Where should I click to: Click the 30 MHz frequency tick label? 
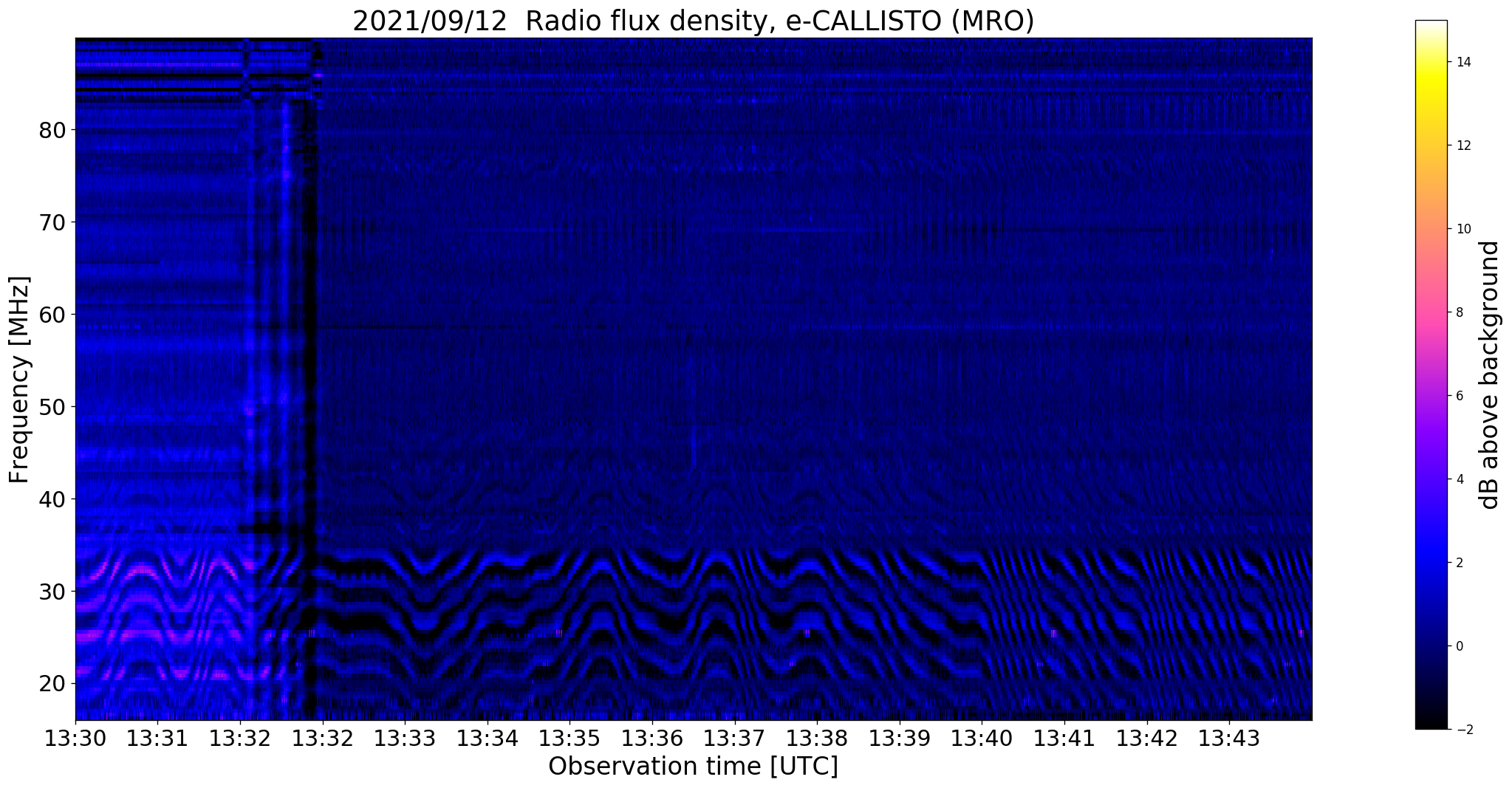pyautogui.click(x=52, y=592)
